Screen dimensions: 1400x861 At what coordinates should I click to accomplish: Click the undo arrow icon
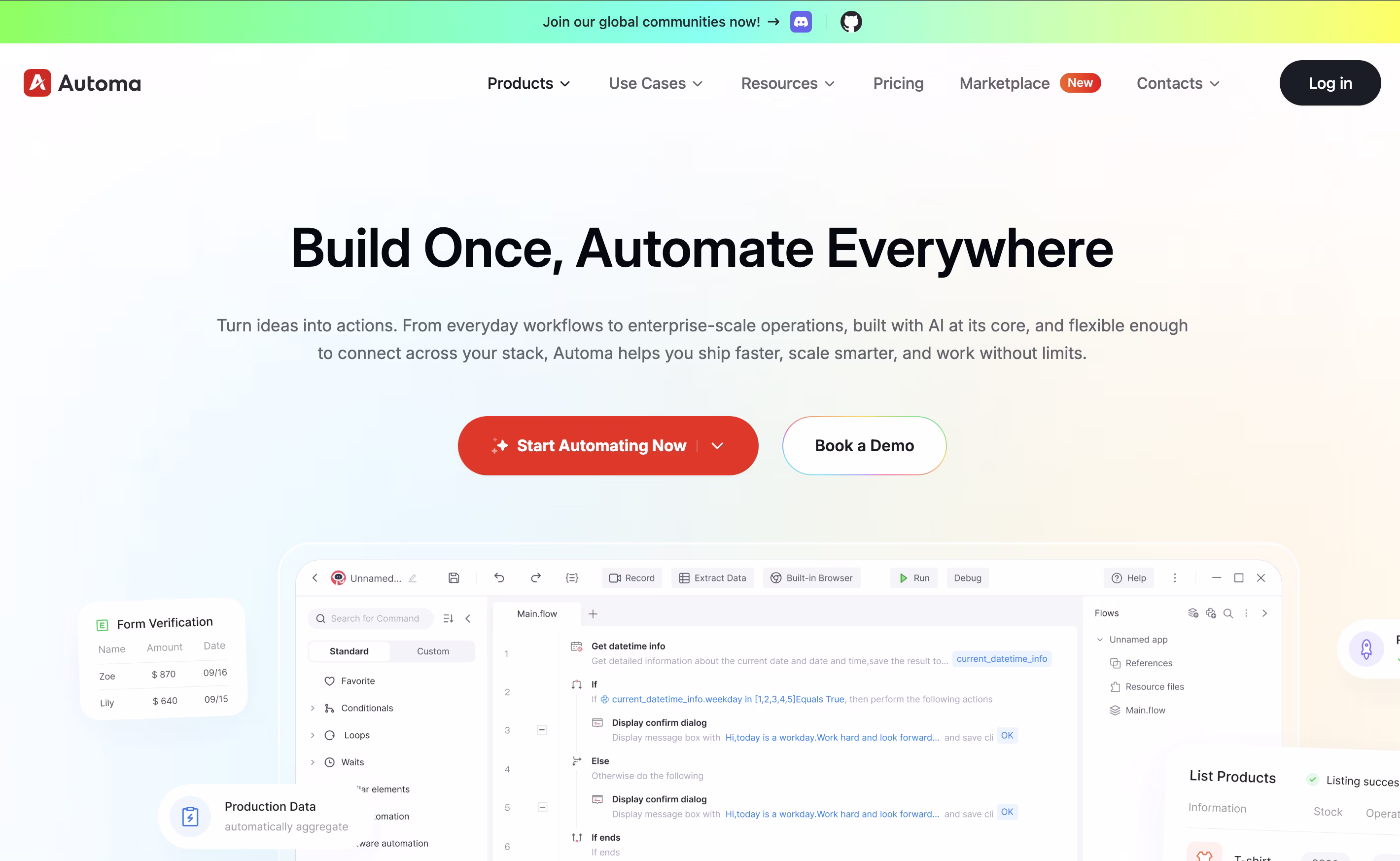point(499,578)
